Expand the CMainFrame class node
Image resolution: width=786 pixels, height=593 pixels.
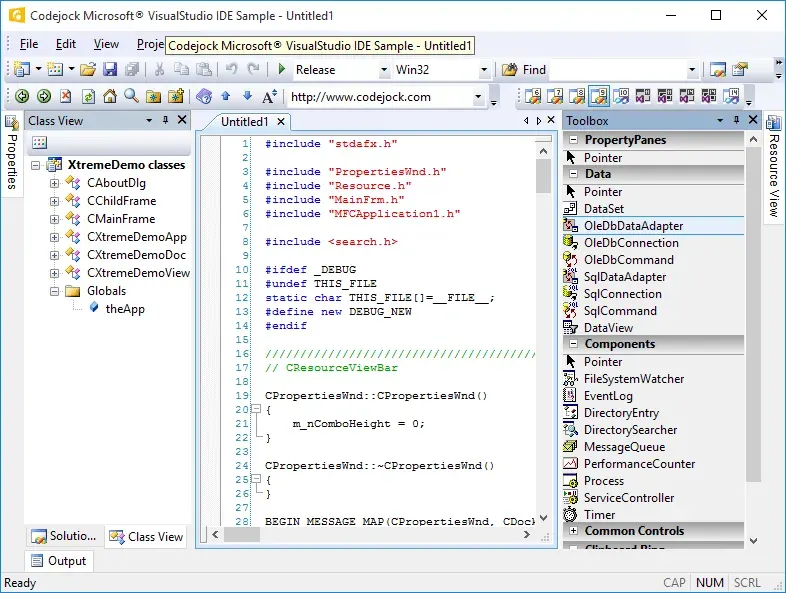tap(54, 219)
